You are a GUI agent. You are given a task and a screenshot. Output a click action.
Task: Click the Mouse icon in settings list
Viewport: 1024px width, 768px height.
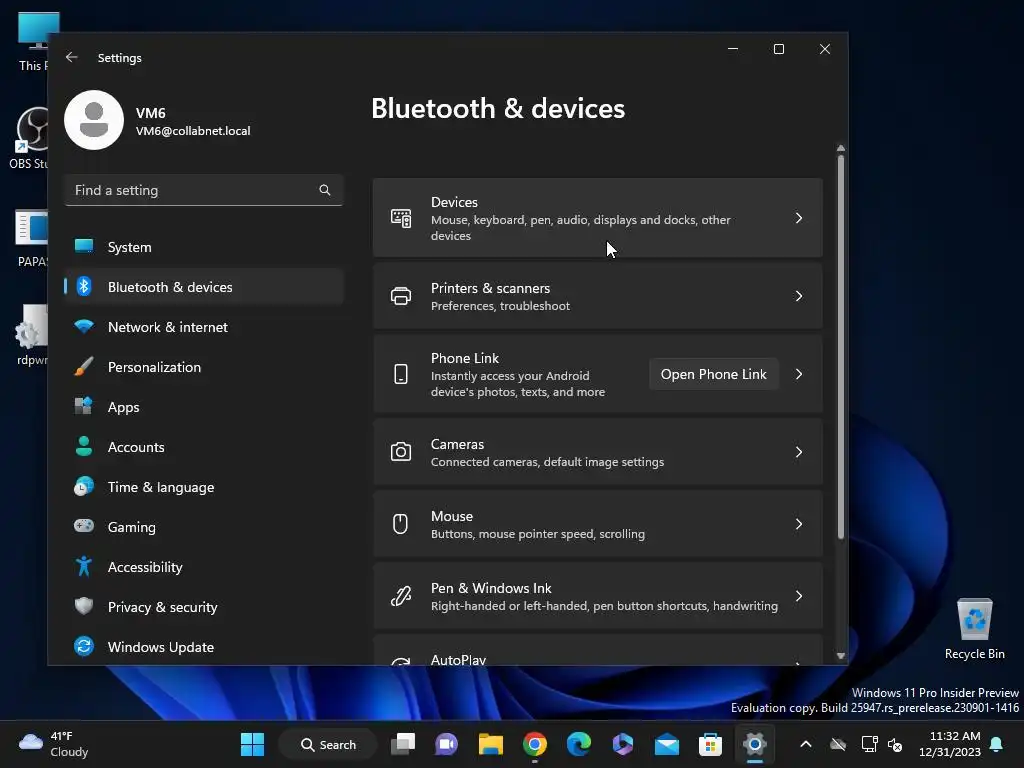(400, 524)
